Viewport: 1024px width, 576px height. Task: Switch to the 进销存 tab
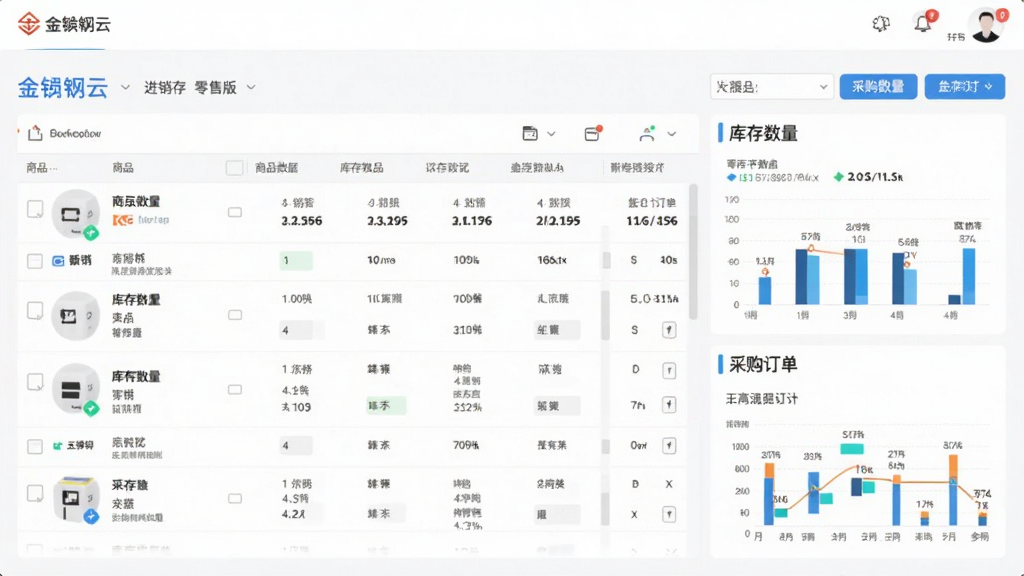(x=165, y=88)
